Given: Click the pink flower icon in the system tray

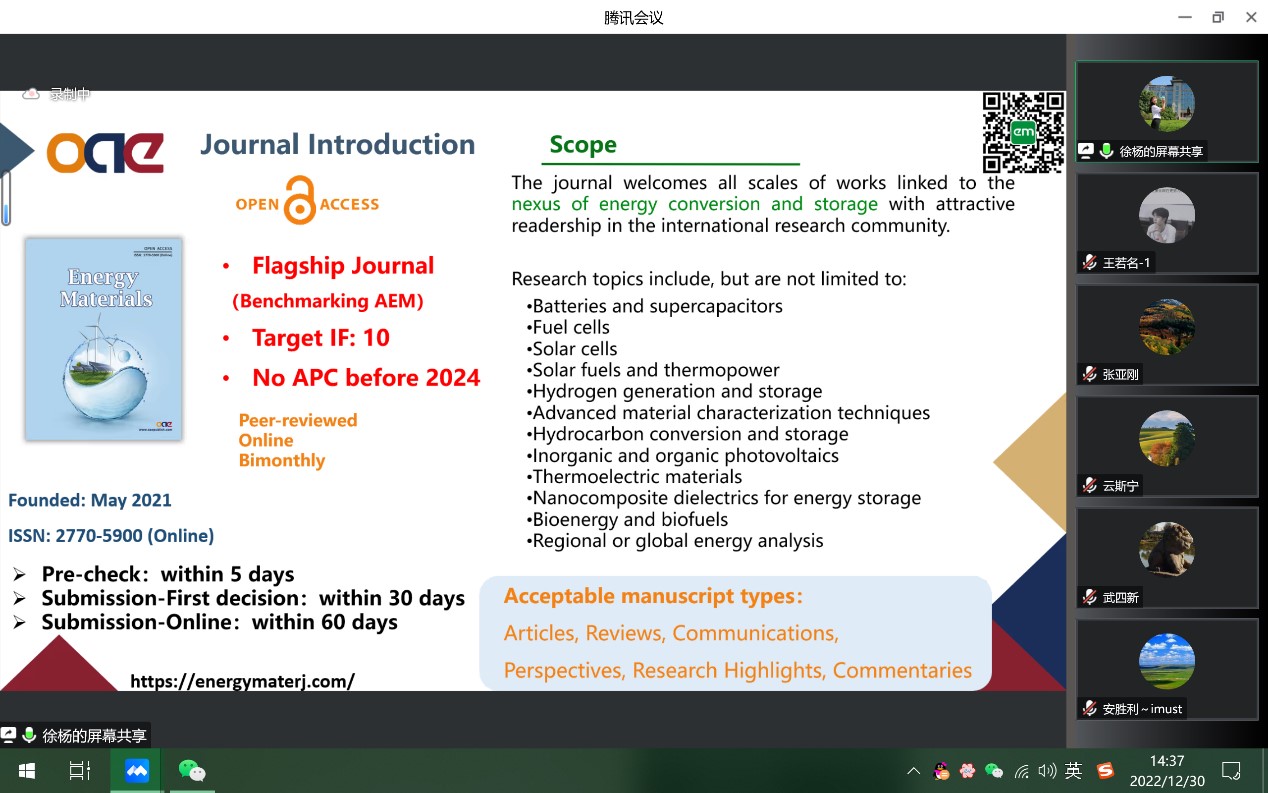Looking at the screenshot, I should 967,771.
